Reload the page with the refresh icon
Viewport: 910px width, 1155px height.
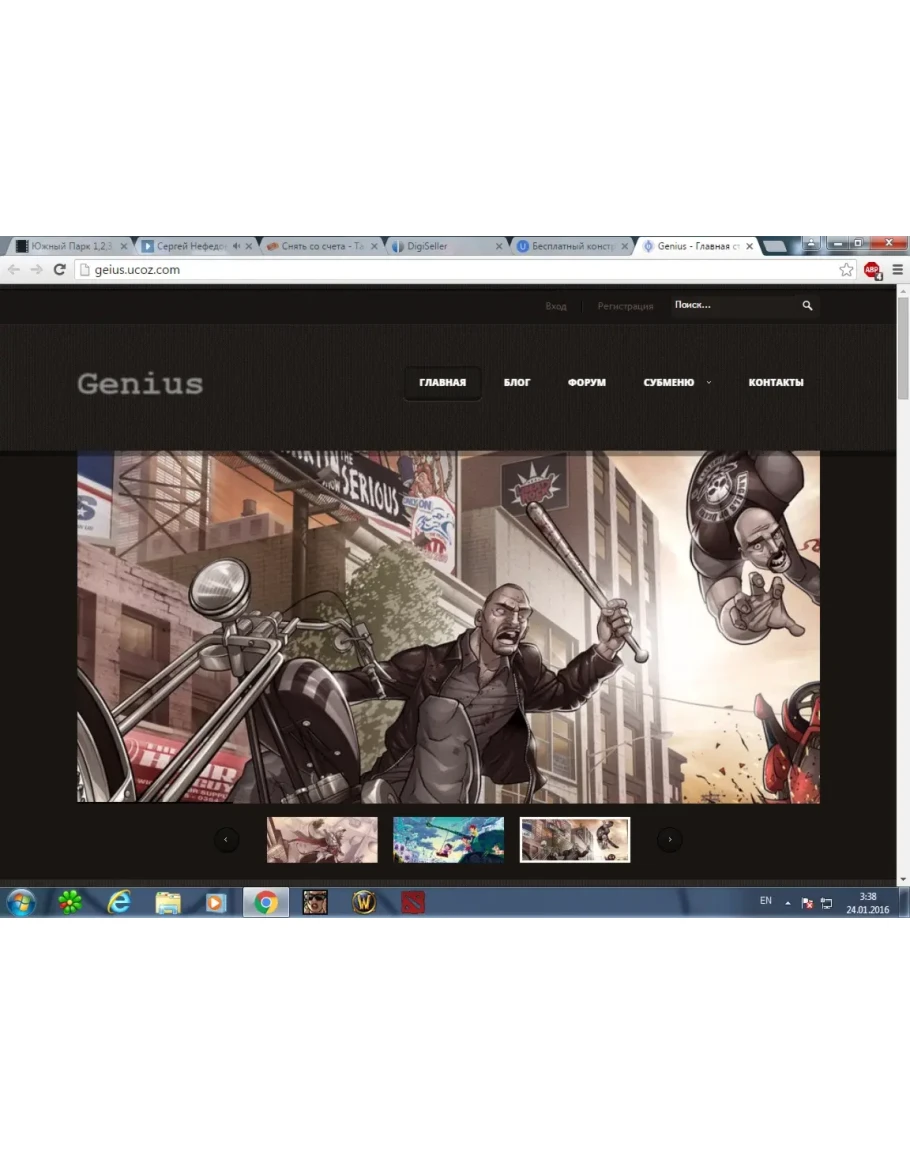pos(59,270)
